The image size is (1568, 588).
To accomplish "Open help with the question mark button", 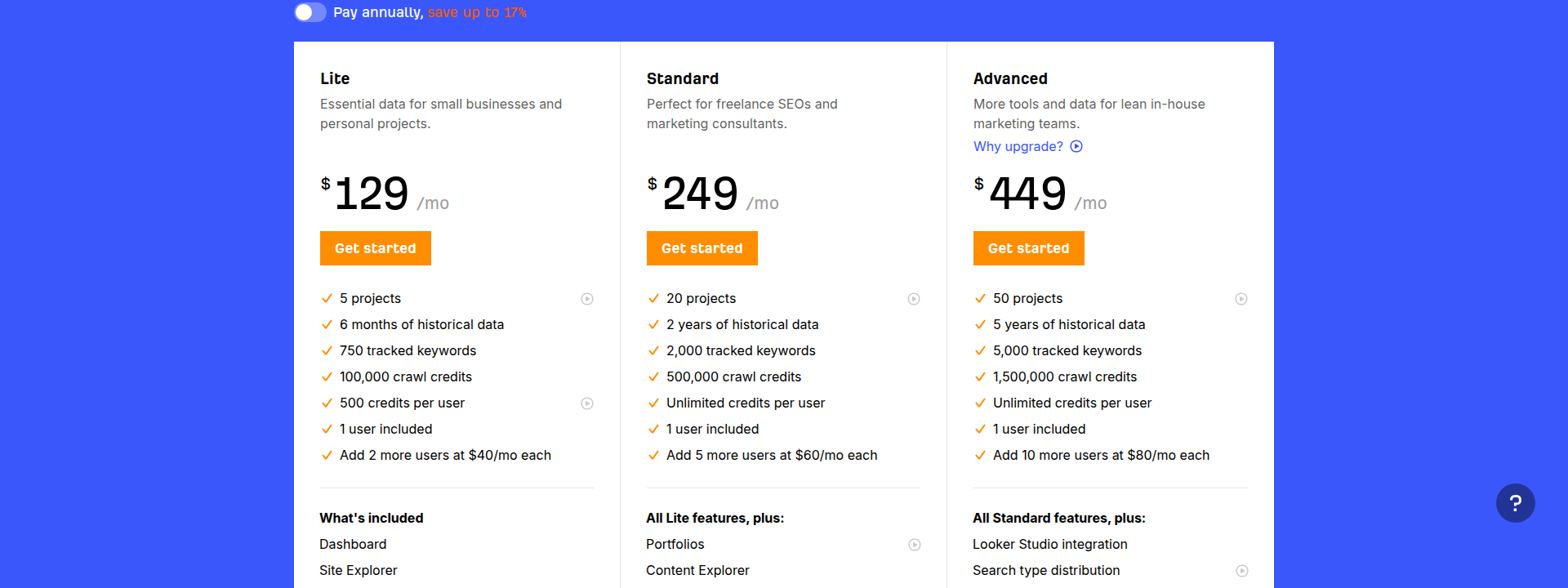I will 1516,502.
